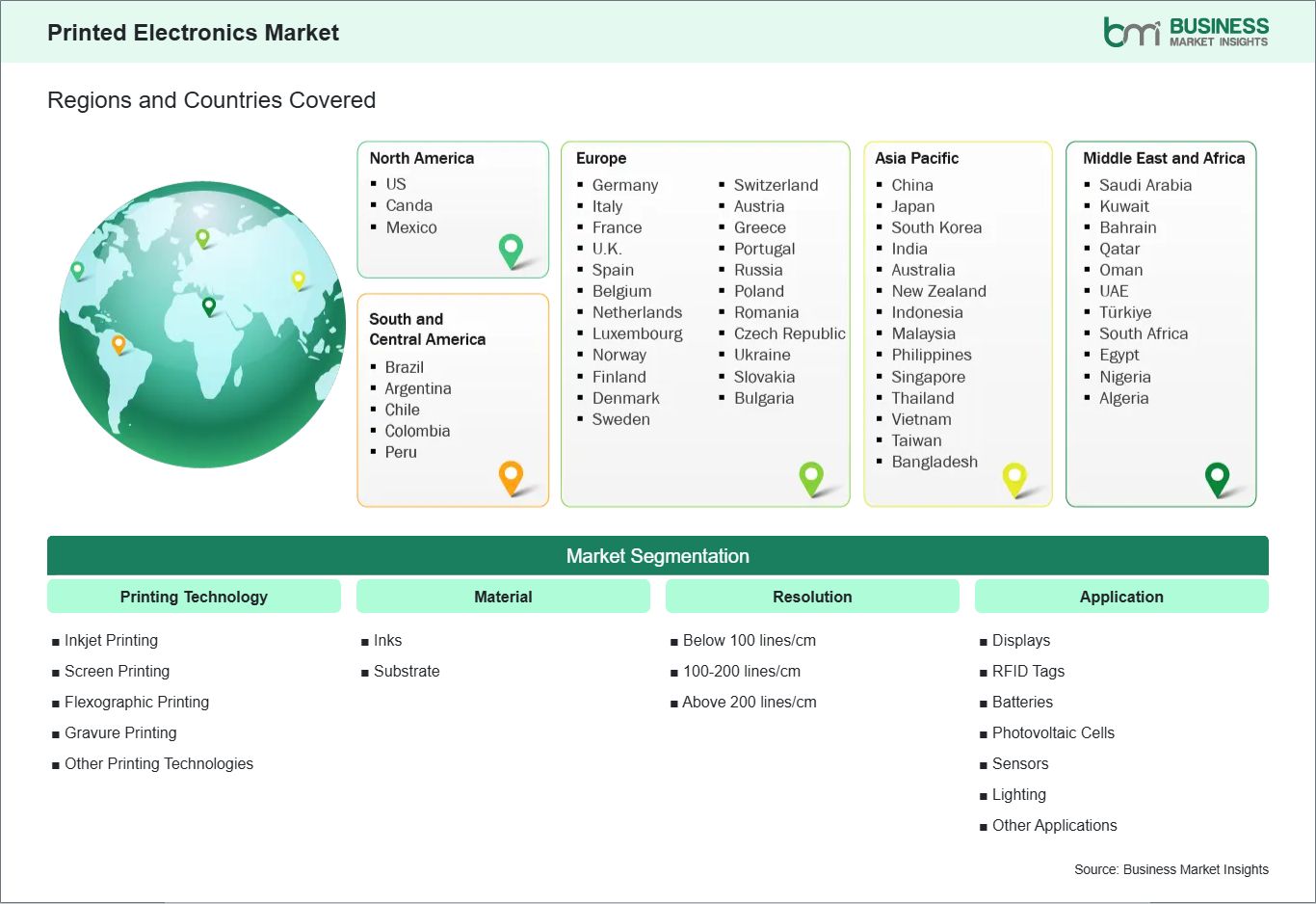Click US in North America list
The image size is (1316, 904).
click(396, 184)
